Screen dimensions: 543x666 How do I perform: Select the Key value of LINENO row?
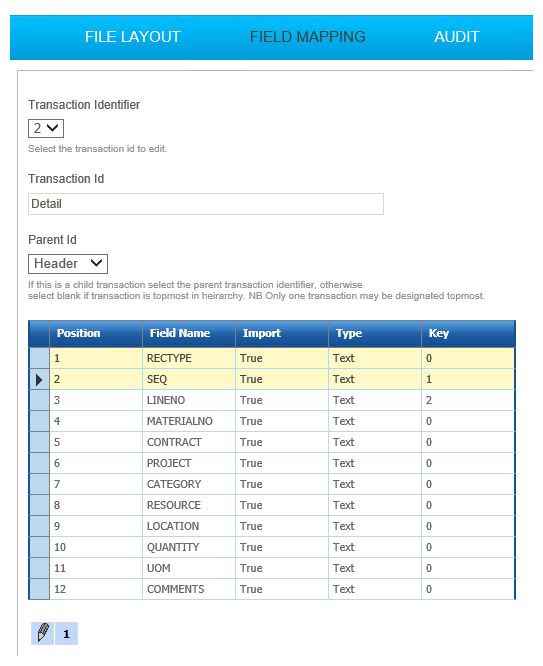468,401
